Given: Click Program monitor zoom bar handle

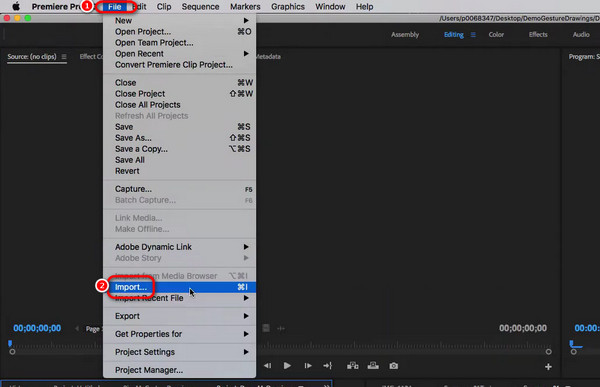Looking at the screenshot, I should [573, 351].
